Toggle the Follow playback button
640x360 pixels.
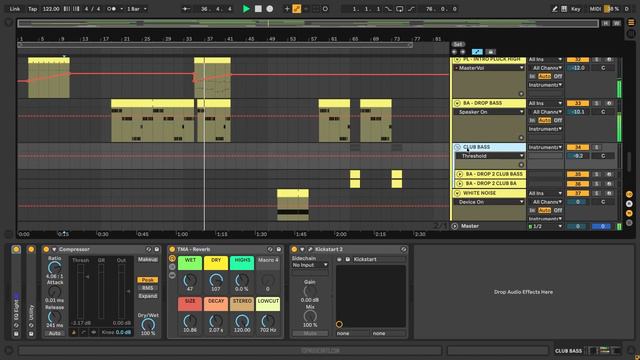tap(186, 9)
